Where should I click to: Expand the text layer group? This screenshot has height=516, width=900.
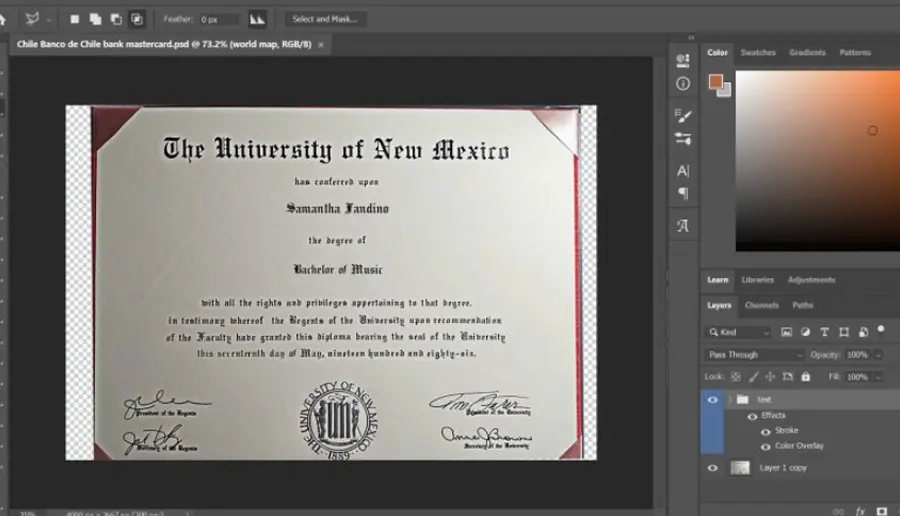(730, 399)
